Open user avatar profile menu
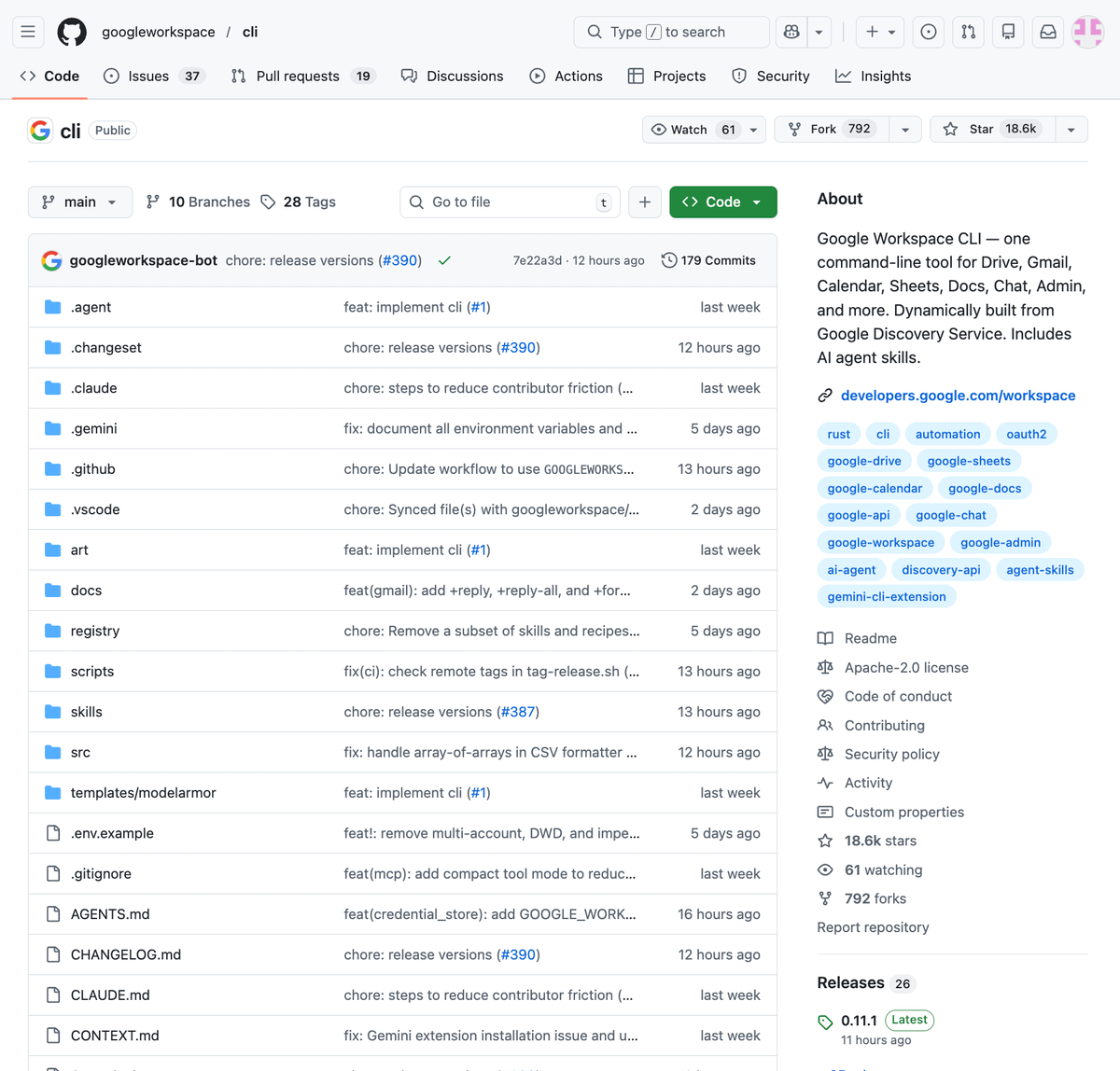Image resolution: width=1120 pixels, height=1071 pixels. 1088,32
